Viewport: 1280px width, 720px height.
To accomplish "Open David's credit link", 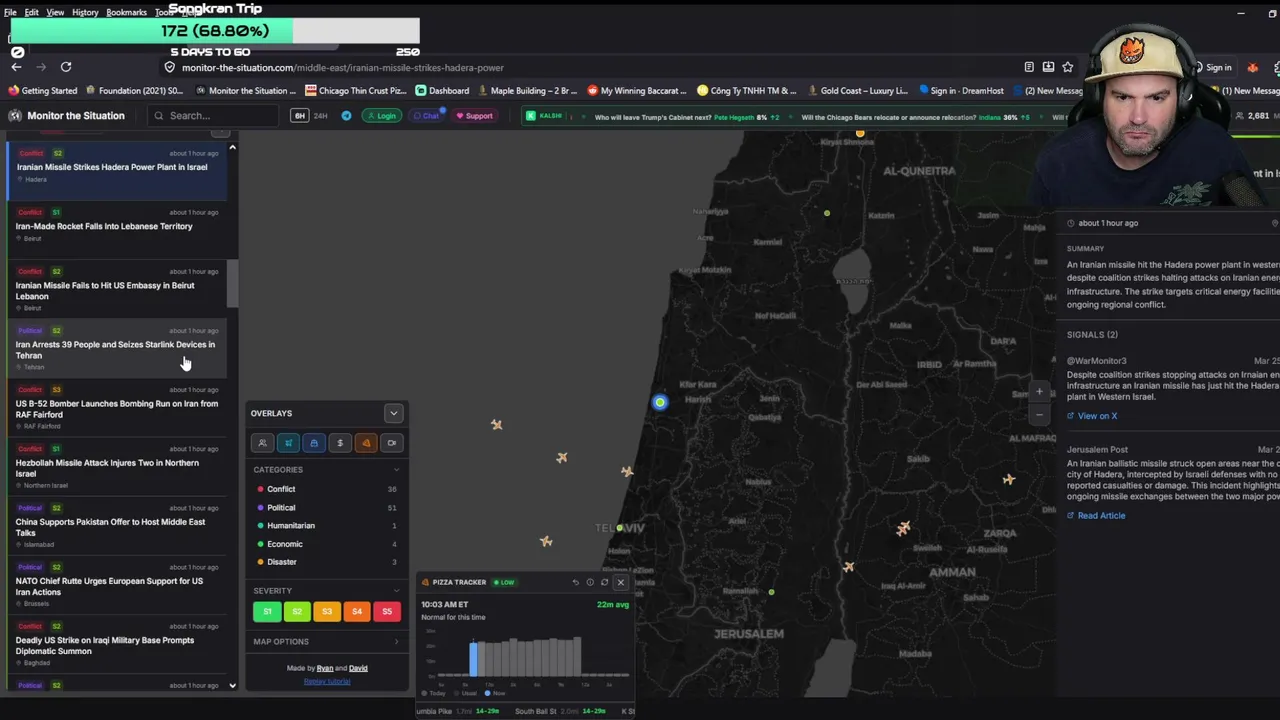I will (358, 668).
